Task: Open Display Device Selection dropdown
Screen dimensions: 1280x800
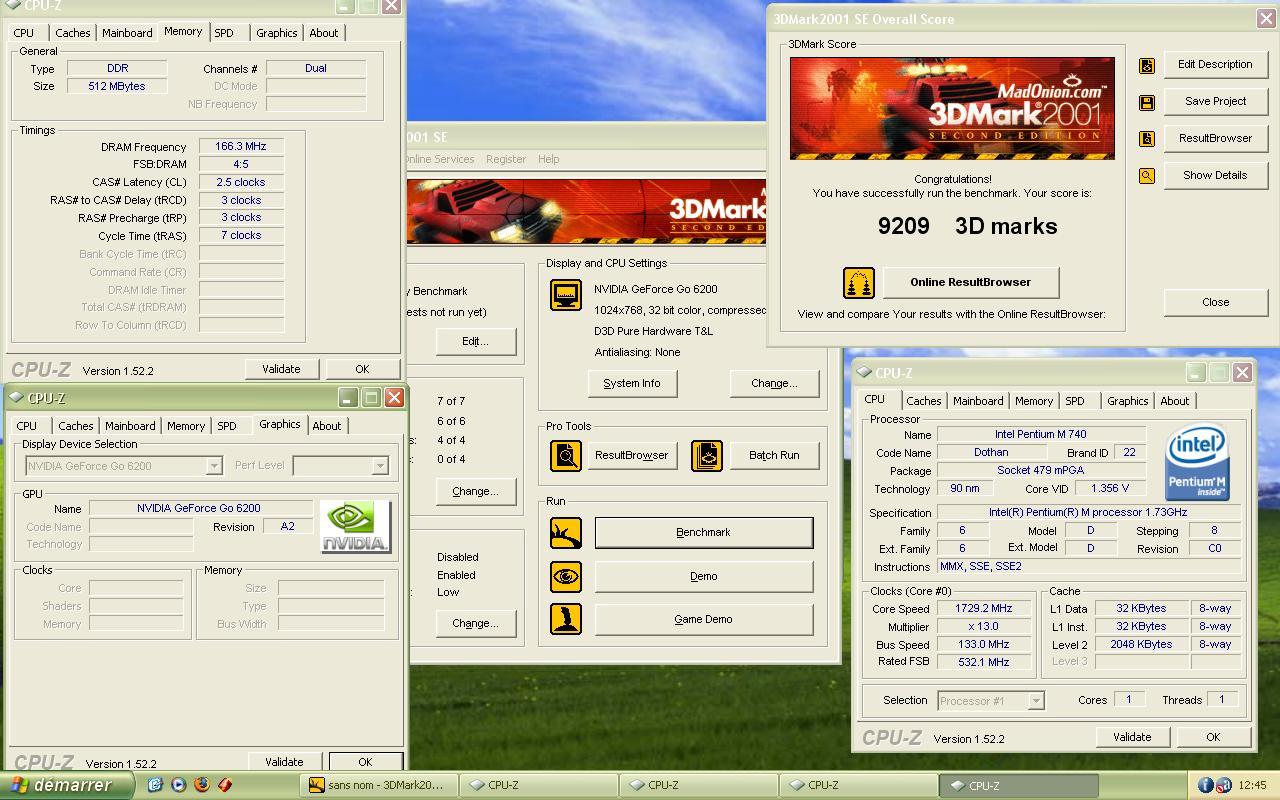Action: [x=214, y=466]
